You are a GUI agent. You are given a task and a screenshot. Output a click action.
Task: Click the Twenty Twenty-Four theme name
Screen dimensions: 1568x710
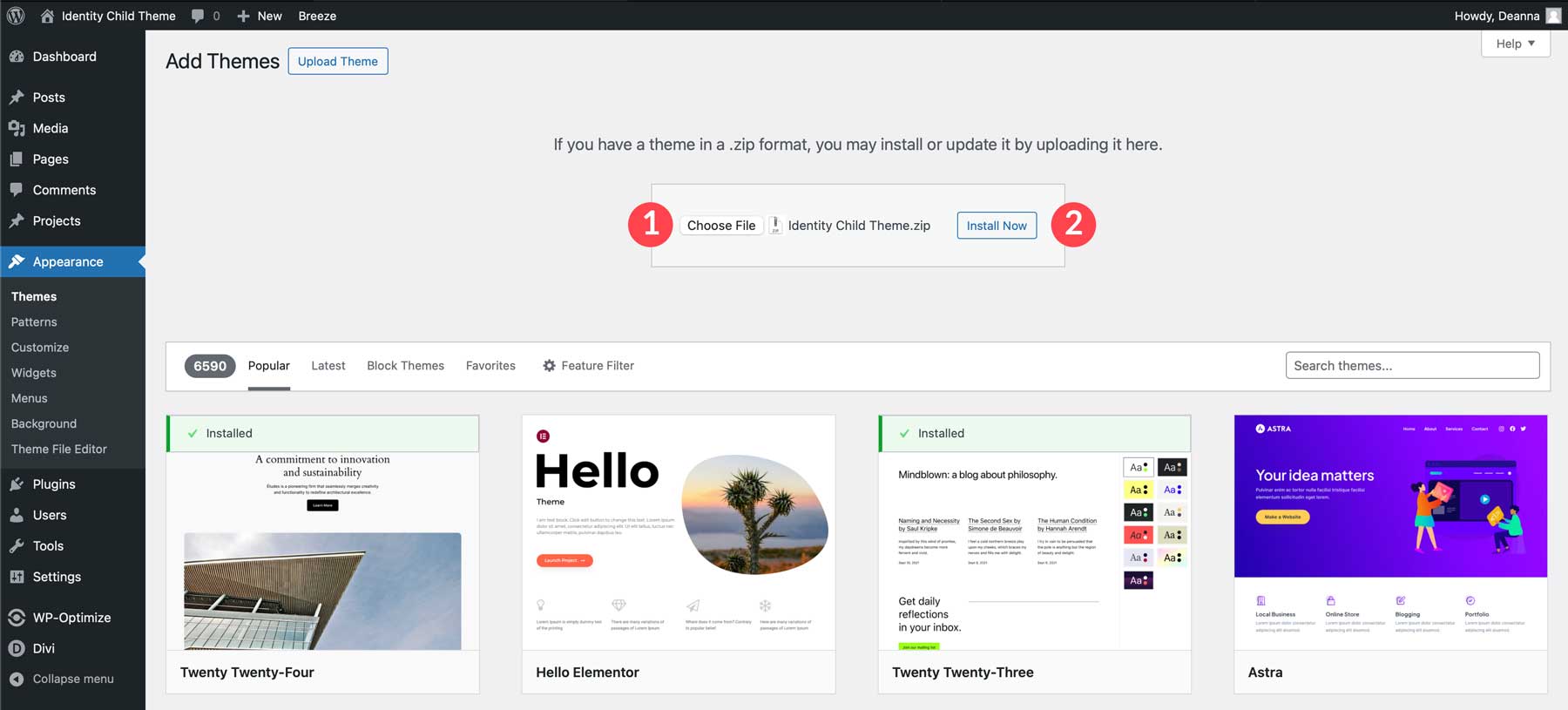coord(247,673)
